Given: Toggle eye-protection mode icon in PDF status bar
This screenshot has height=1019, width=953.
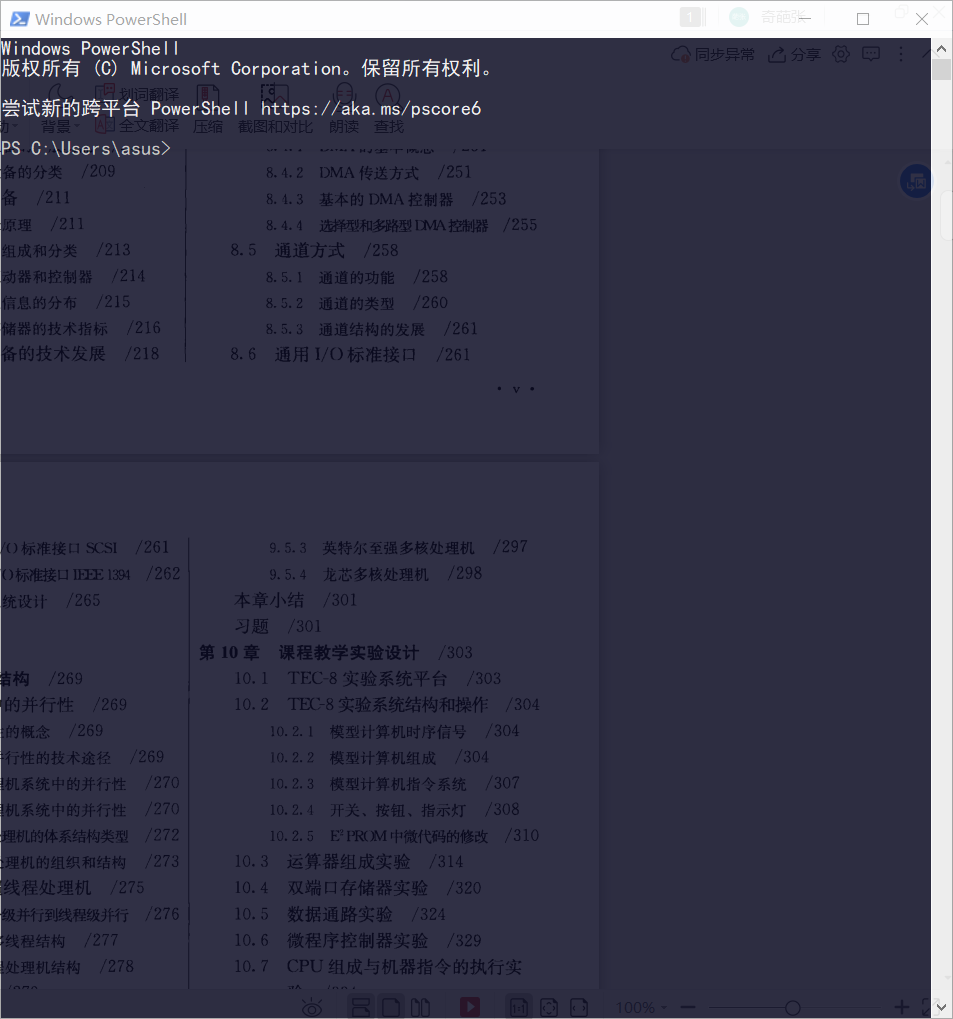Looking at the screenshot, I should click(312, 1008).
